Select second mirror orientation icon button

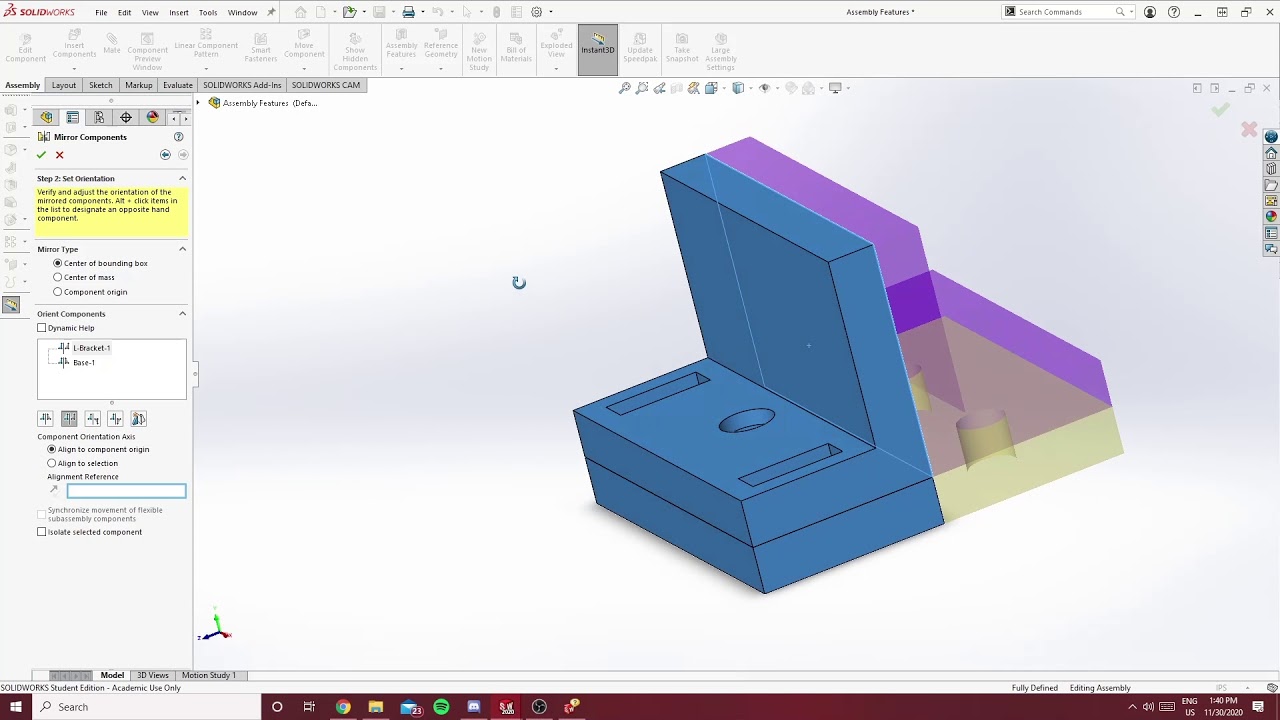point(69,419)
